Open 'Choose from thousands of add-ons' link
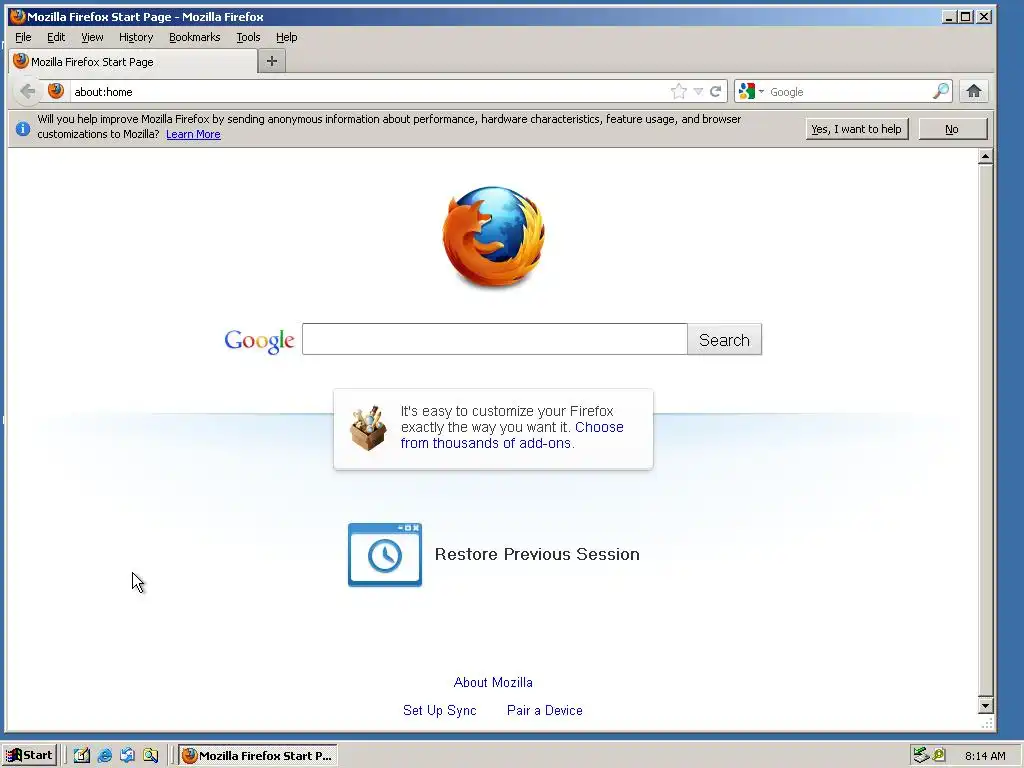 [512, 435]
